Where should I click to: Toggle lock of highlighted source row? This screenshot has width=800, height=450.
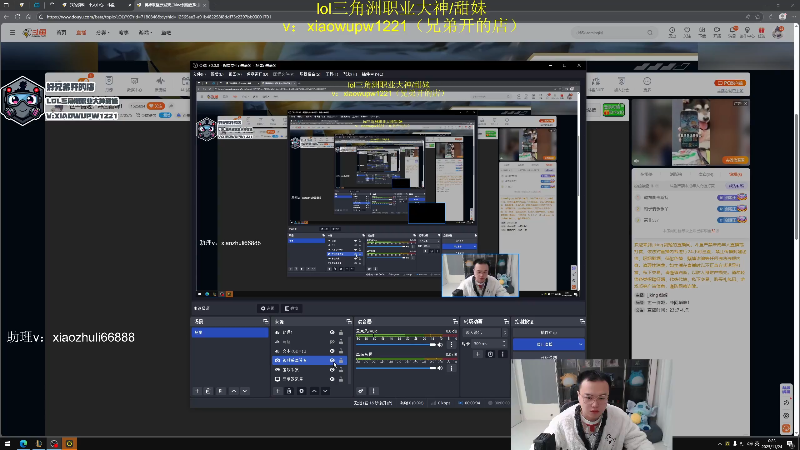(x=341, y=360)
